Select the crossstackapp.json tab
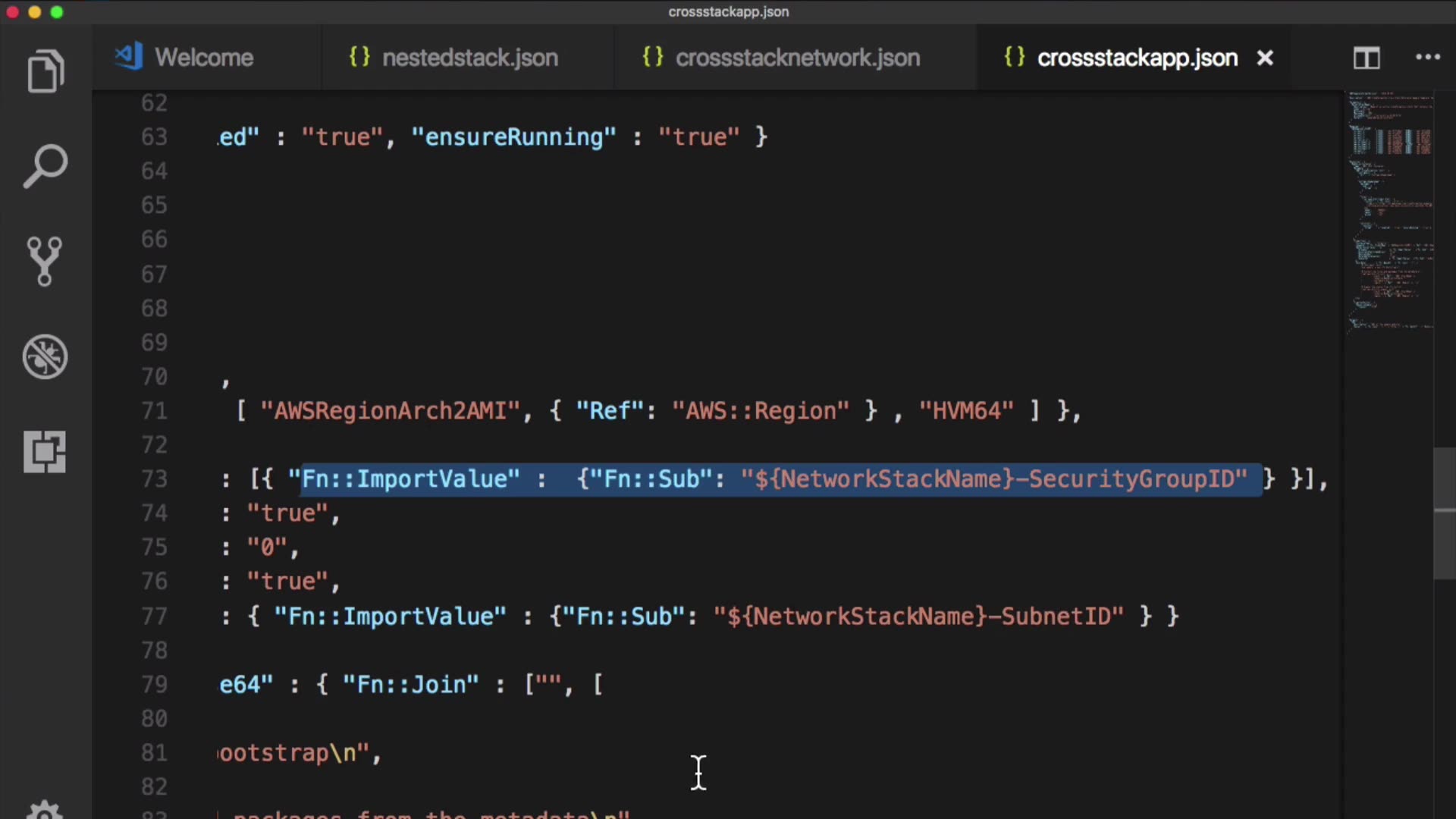The height and width of the screenshot is (819, 1456). click(x=1136, y=58)
